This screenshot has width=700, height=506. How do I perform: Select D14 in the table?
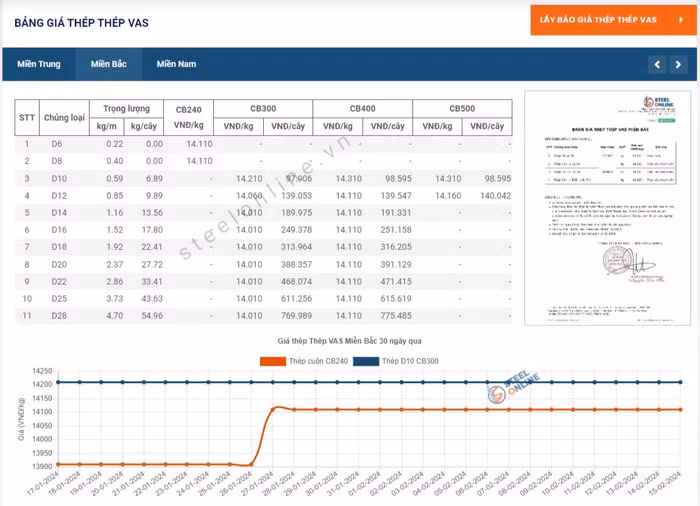pyautogui.click(x=59, y=213)
